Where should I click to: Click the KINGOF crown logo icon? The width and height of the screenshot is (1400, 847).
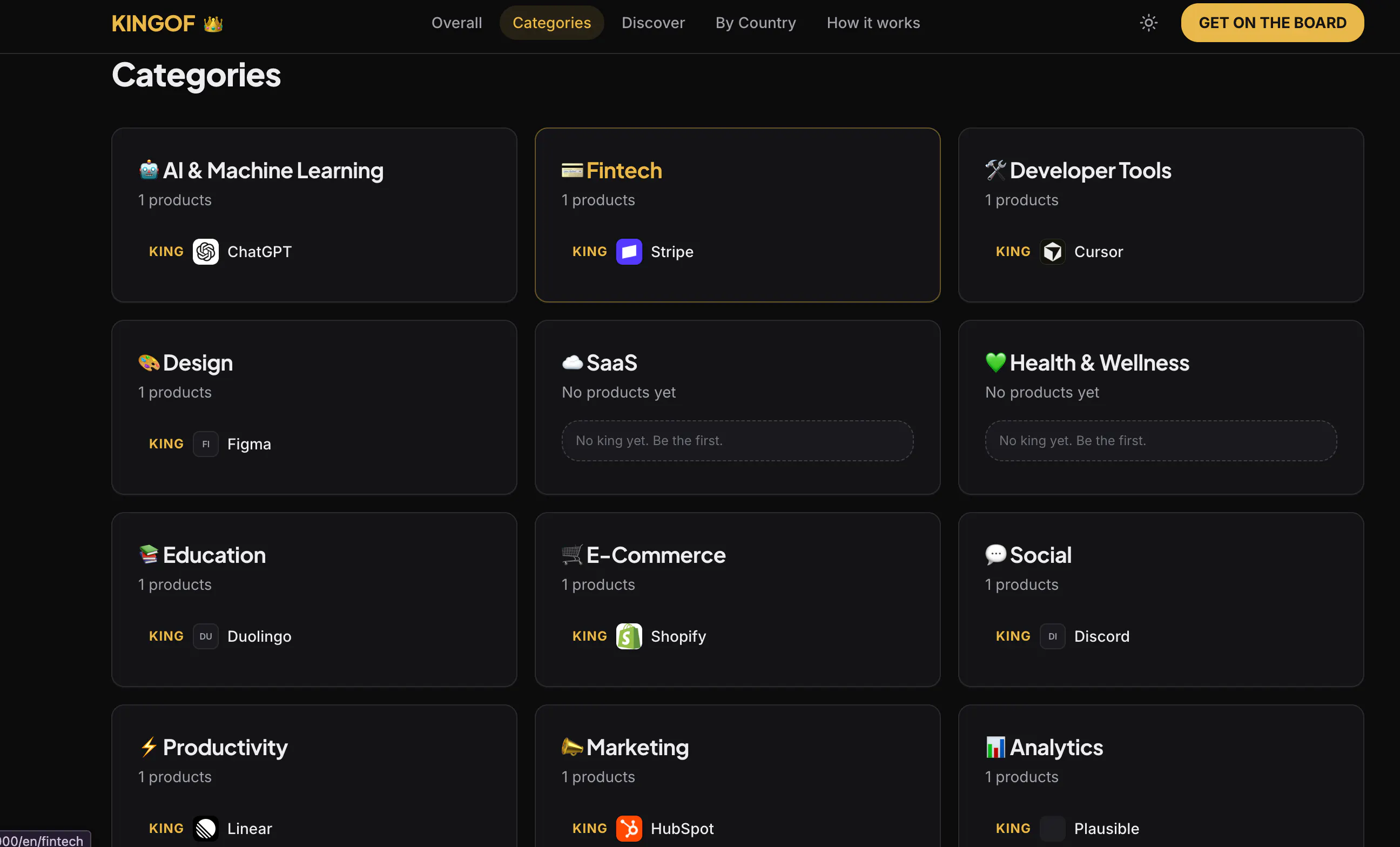tap(213, 23)
